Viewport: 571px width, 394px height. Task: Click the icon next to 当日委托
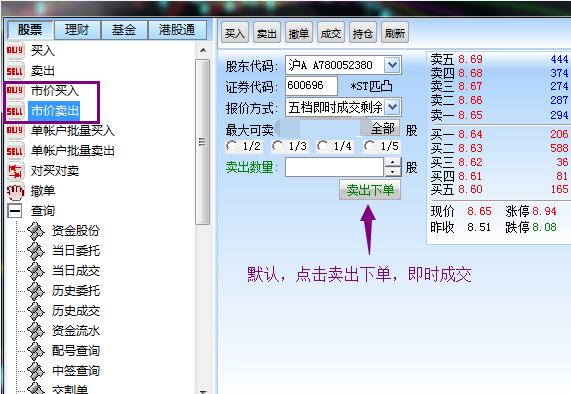(36, 251)
